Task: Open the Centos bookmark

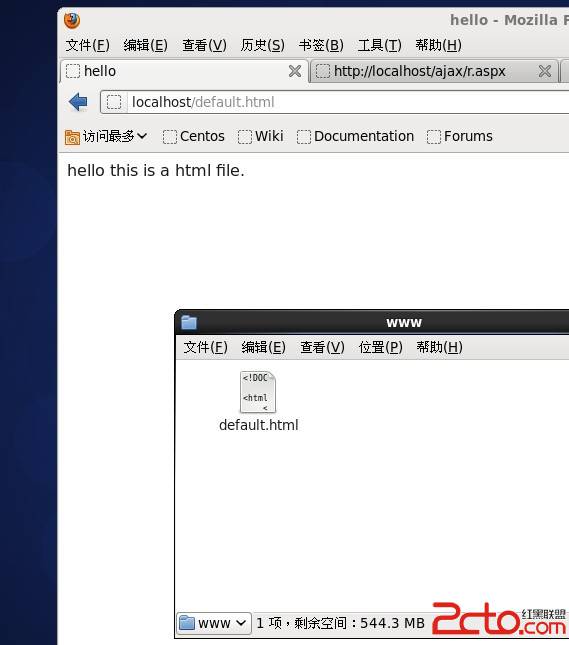Action: coord(194,137)
